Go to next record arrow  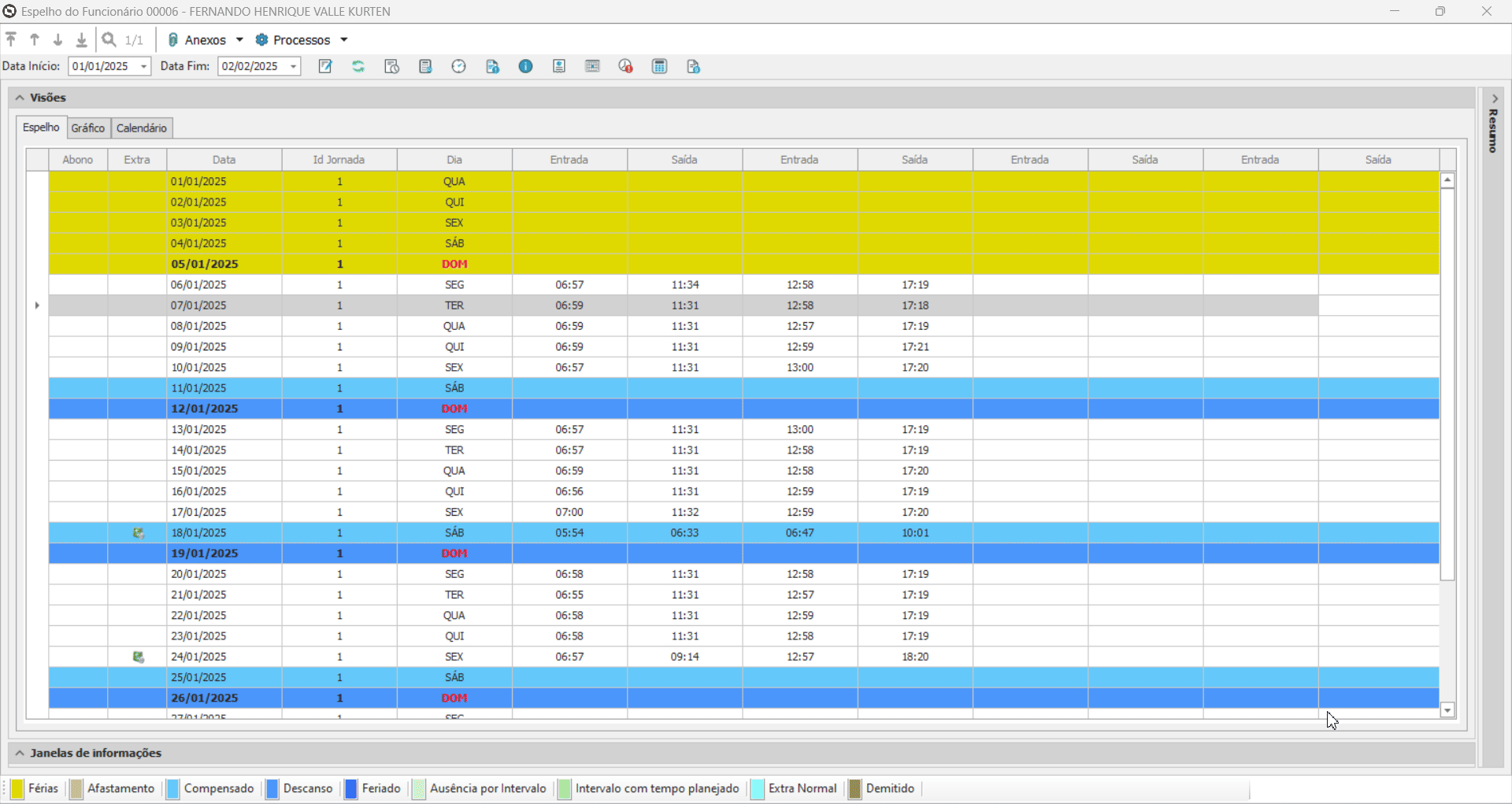57,39
